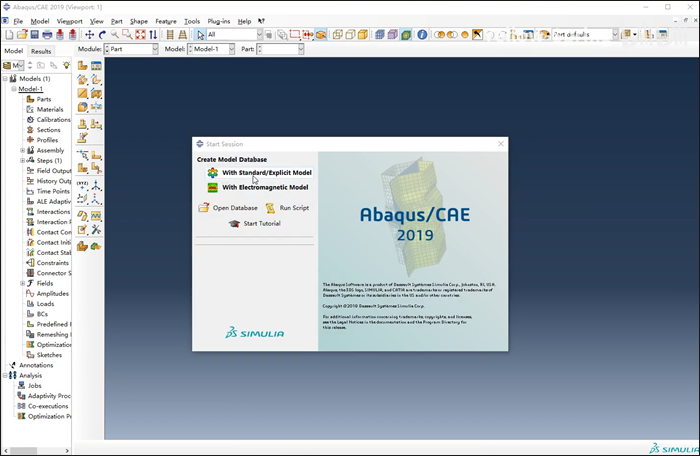
Task: Click the Cycle Views up-down arrows icon
Action: click(153, 34)
